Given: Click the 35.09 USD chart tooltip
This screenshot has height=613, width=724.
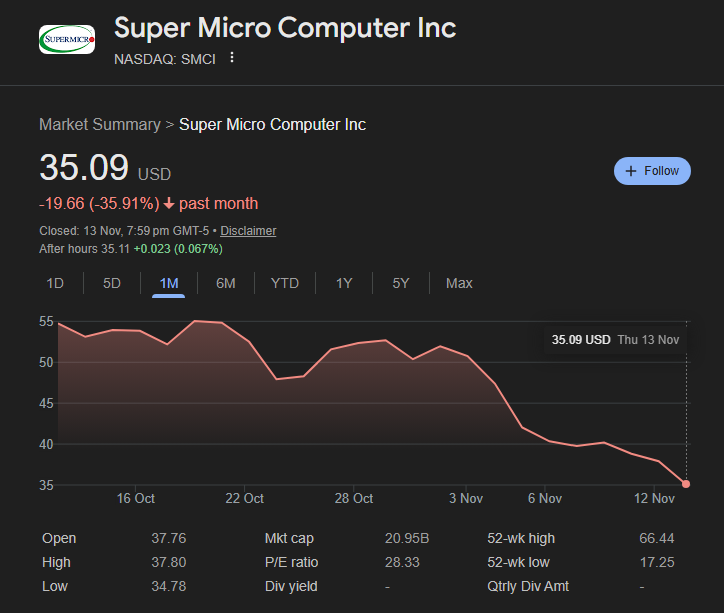Looking at the screenshot, I should click(615, 340).
